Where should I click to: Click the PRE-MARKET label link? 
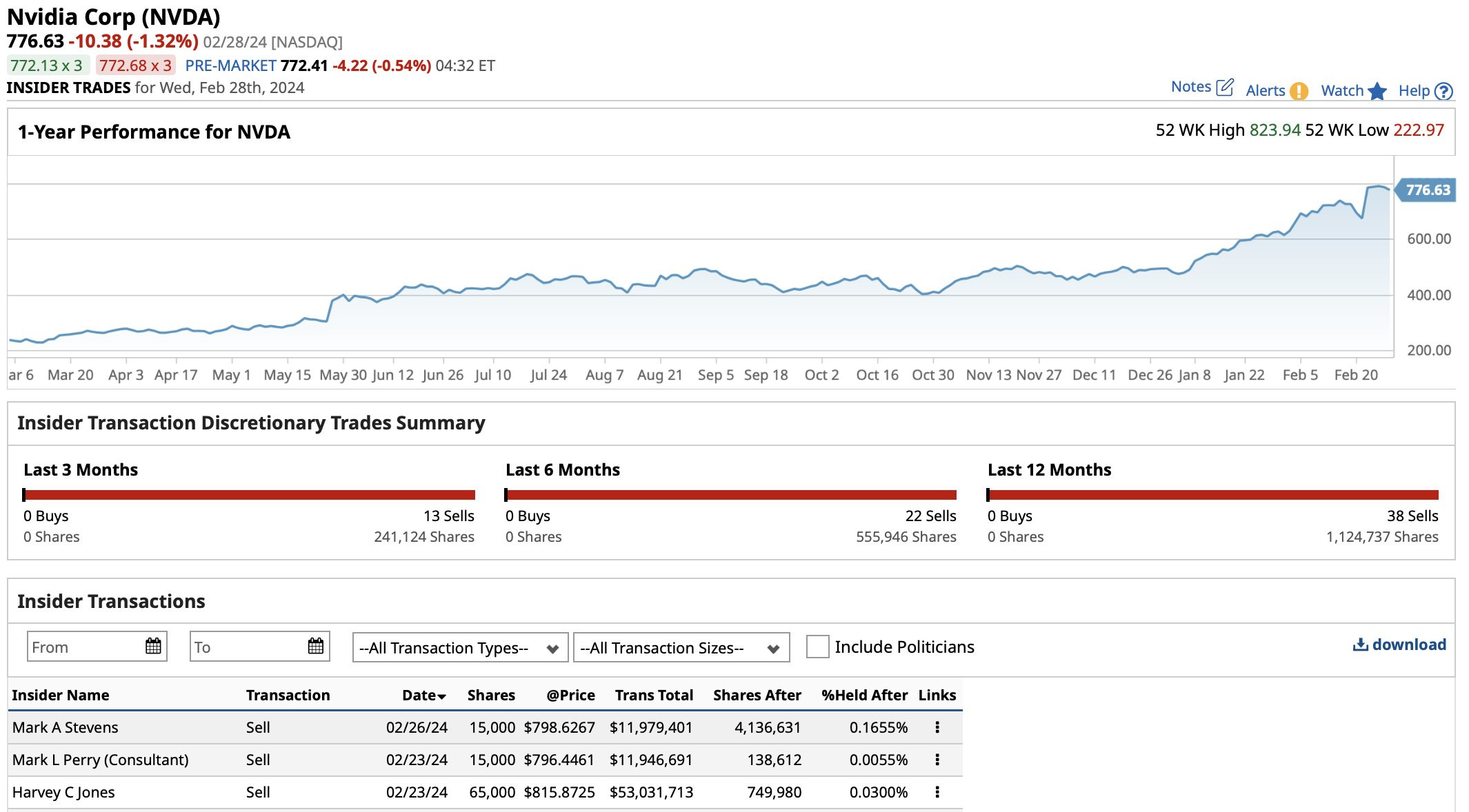pyautogui.click(x=230, y=65)
